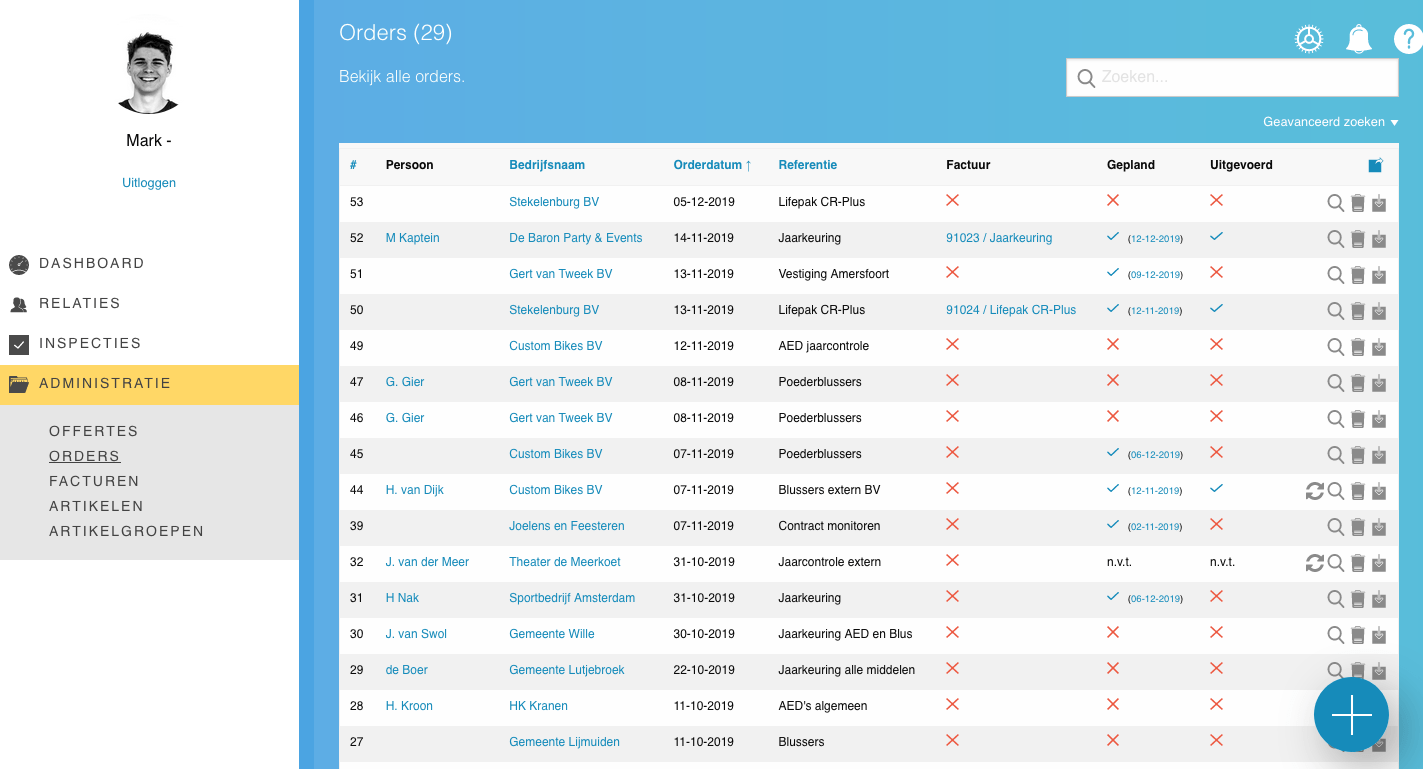Delete order 52 using the trash icon
Image resolution: width=1423 pixels, height=769 pixels.
[x=1358, y=239]
